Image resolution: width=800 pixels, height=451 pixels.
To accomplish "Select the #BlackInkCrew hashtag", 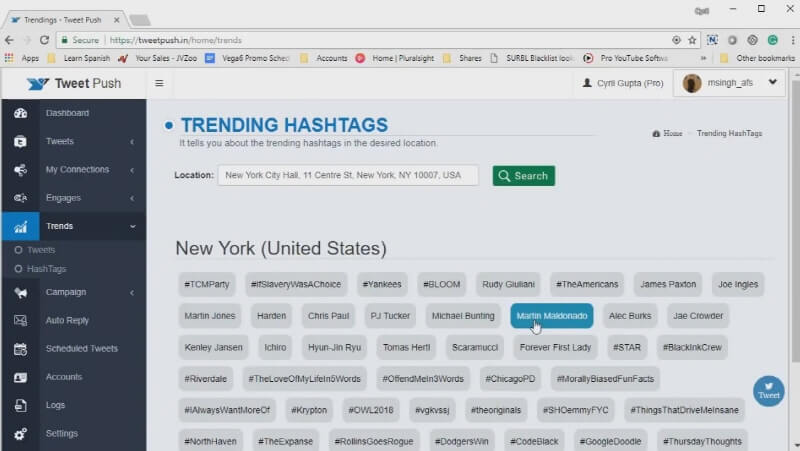I will point(692,347).
